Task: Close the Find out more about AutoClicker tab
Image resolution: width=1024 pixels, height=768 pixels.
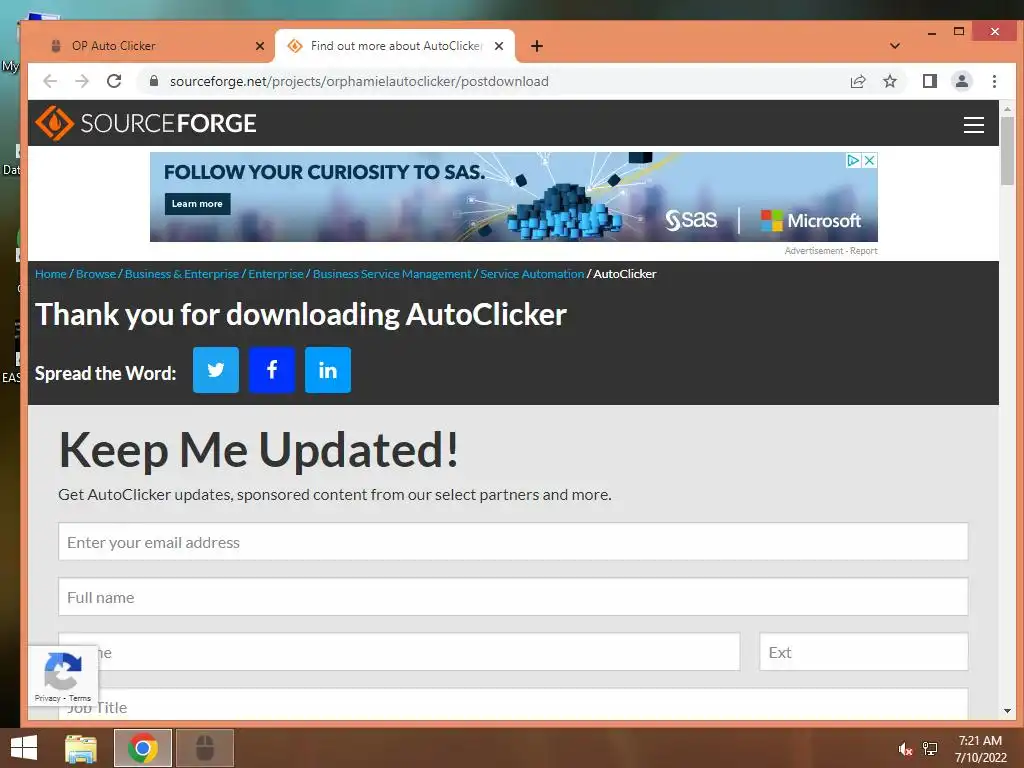Action: click(499, 46)
